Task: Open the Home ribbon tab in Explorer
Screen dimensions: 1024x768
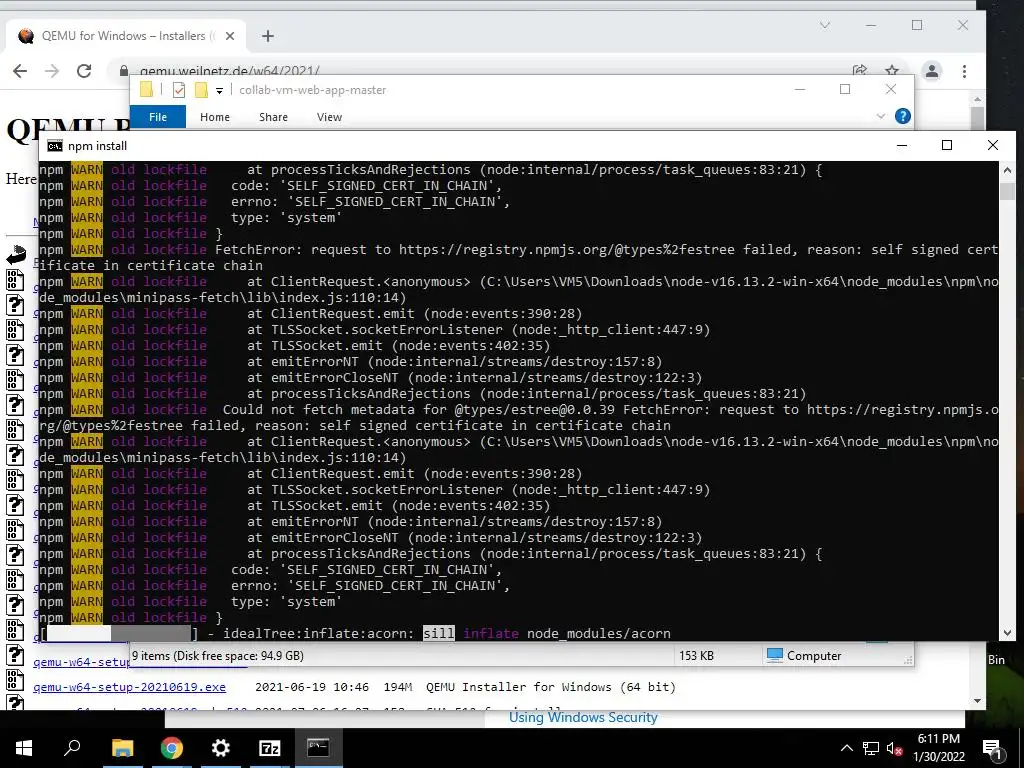Action: [x=215, y=117]
